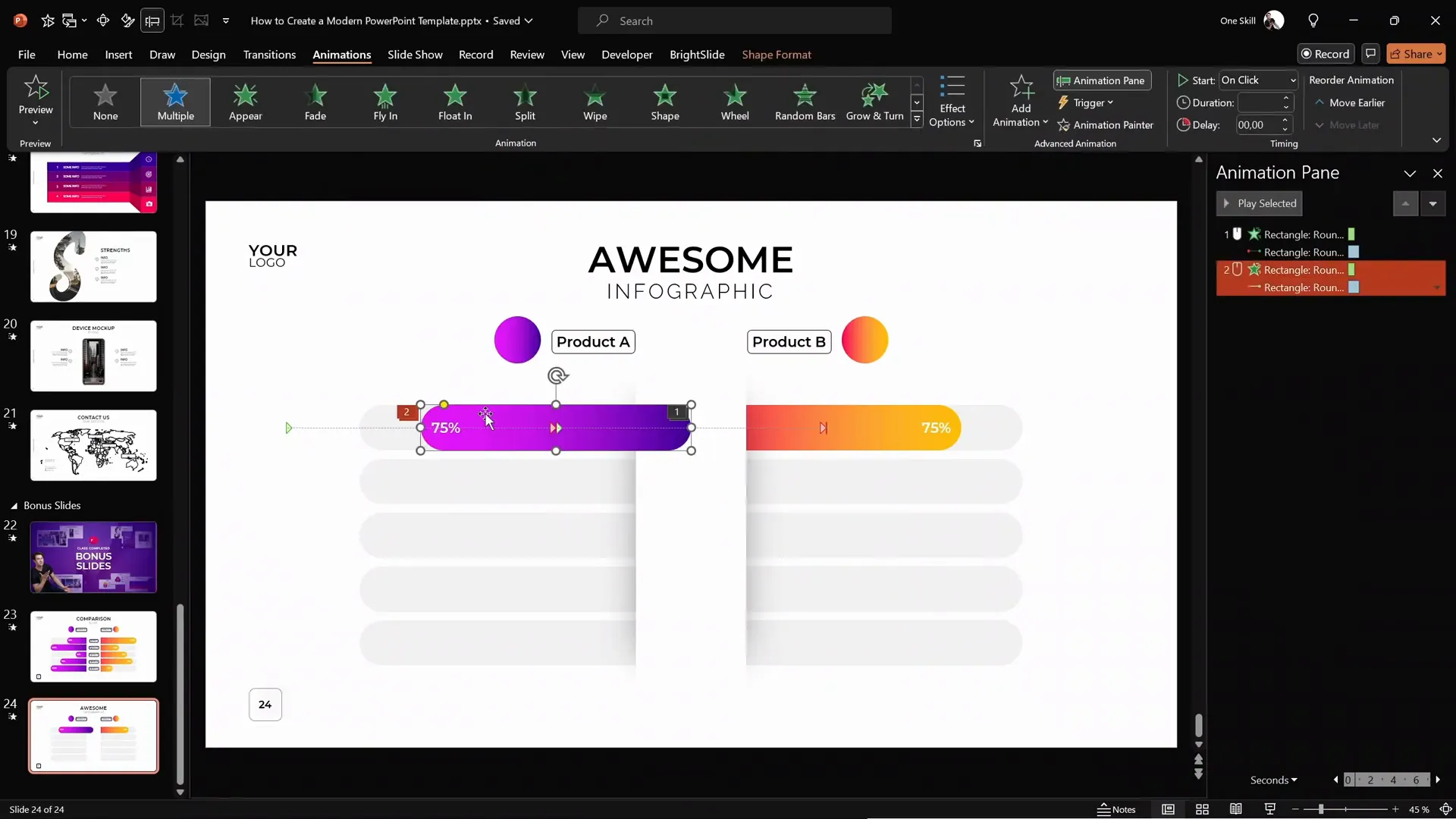
Task: Open the File menu
Action: click(x=27, y=55)
